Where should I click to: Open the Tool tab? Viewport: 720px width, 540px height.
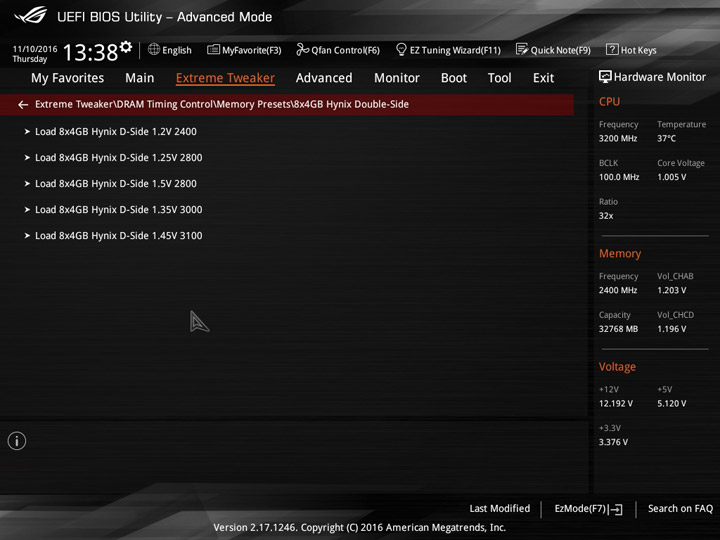(x=500, y=78)
